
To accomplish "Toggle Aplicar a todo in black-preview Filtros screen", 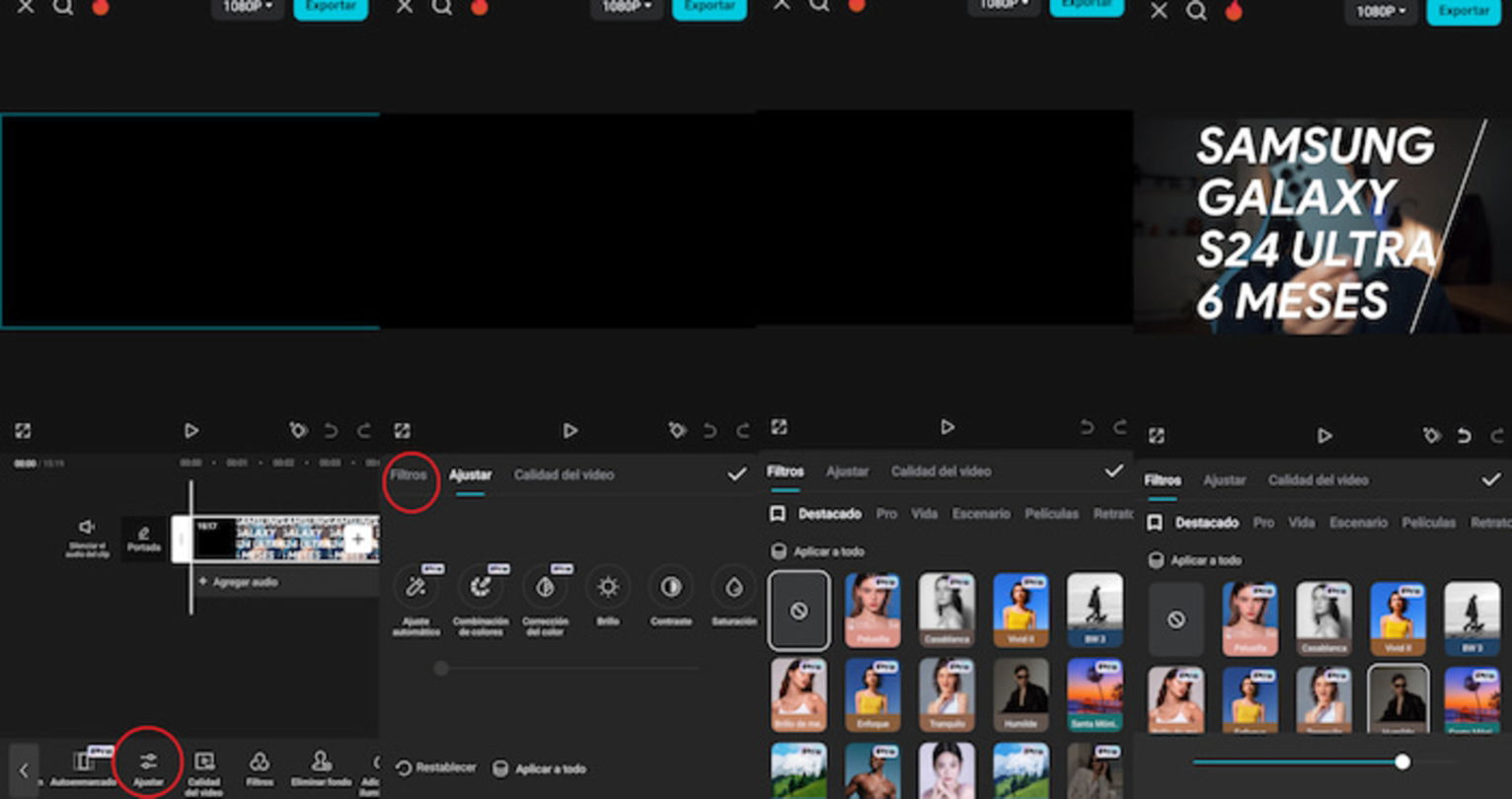I will click(x=818, y=551).
